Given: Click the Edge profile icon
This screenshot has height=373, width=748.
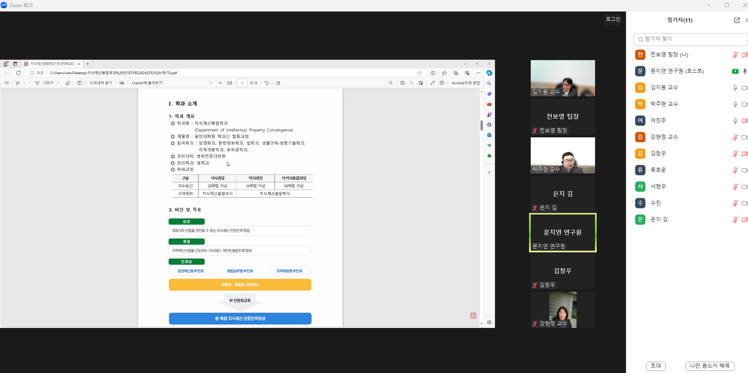Looking at the screenshot, I should pos(6,63).
